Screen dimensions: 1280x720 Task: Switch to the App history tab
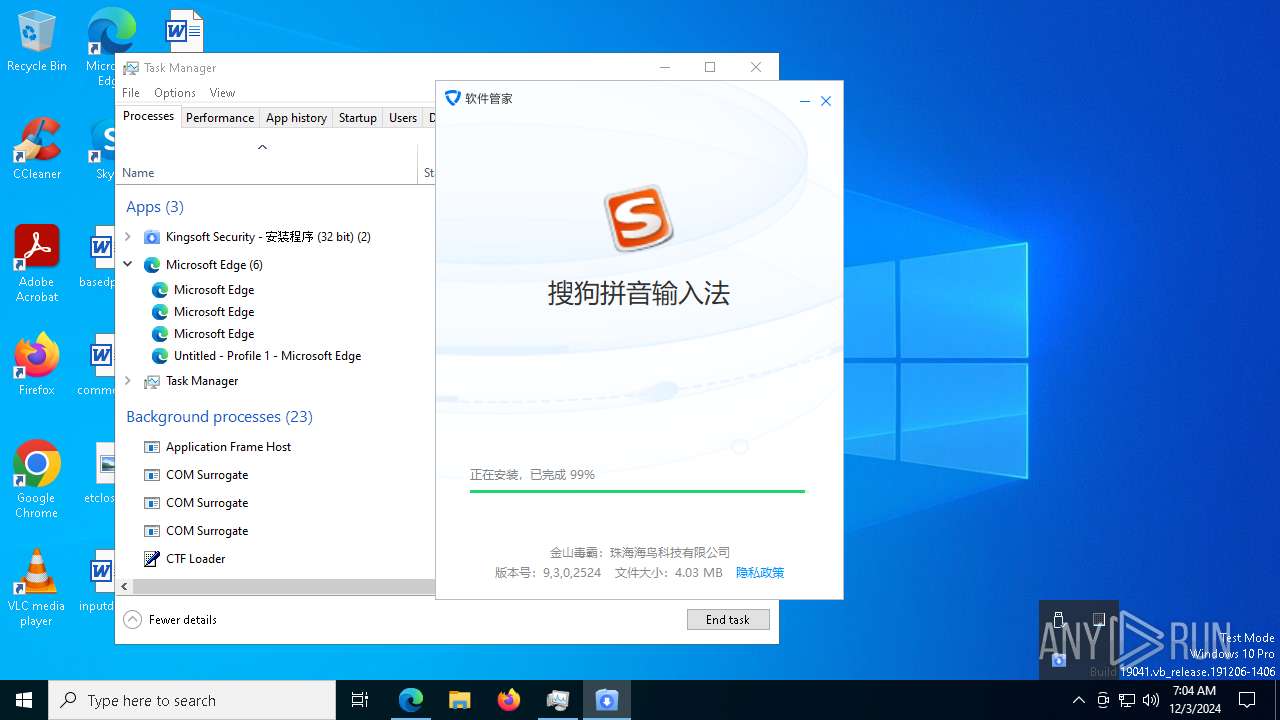(296, 118)
